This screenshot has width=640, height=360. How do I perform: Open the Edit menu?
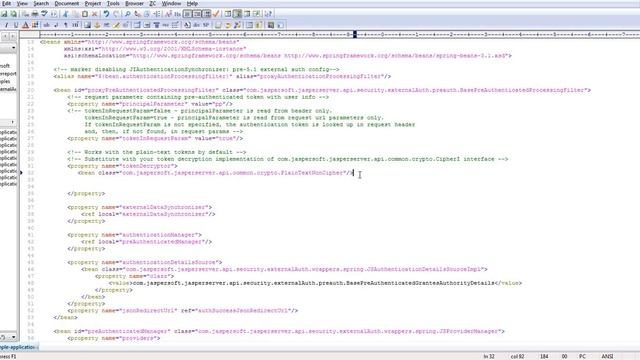(6, 3)
